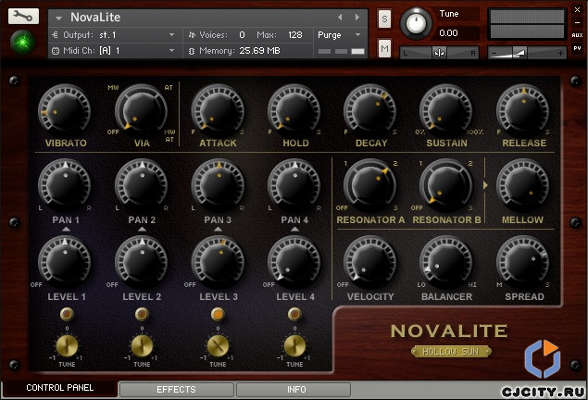Click the triangle marker under PAN 1
The width and height of the screenshot is (588, 400).
pyautogui.click(x=66, y=229)
